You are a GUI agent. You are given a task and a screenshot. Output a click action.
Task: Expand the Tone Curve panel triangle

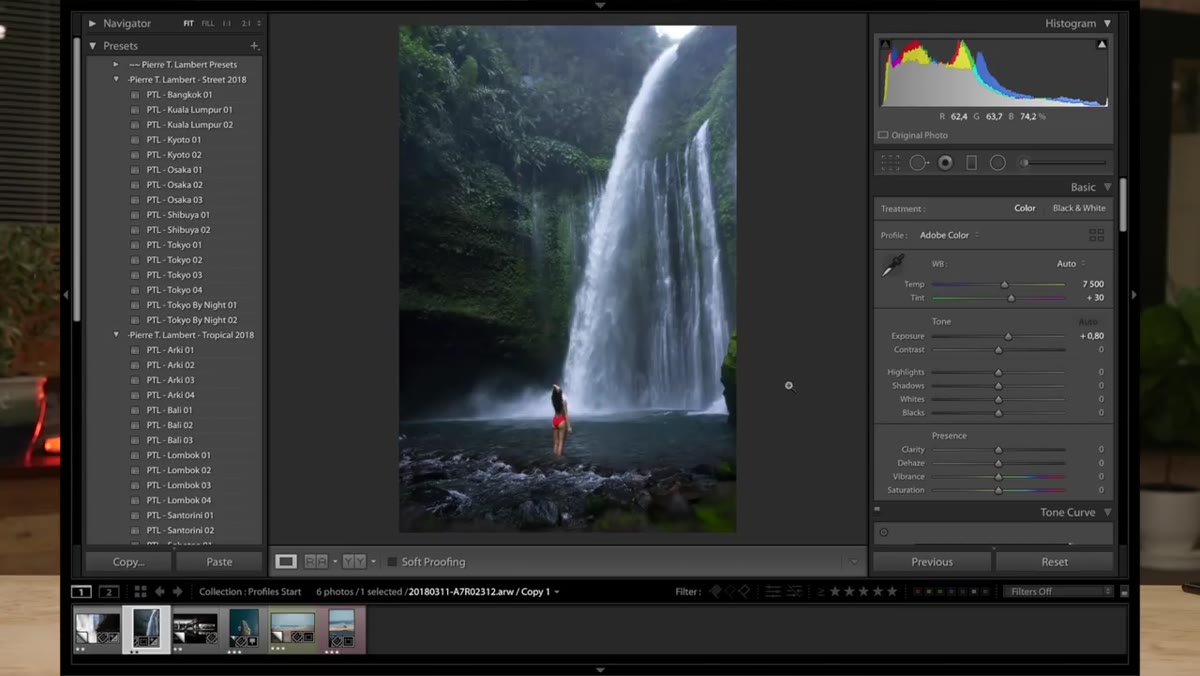point(1107,512)
